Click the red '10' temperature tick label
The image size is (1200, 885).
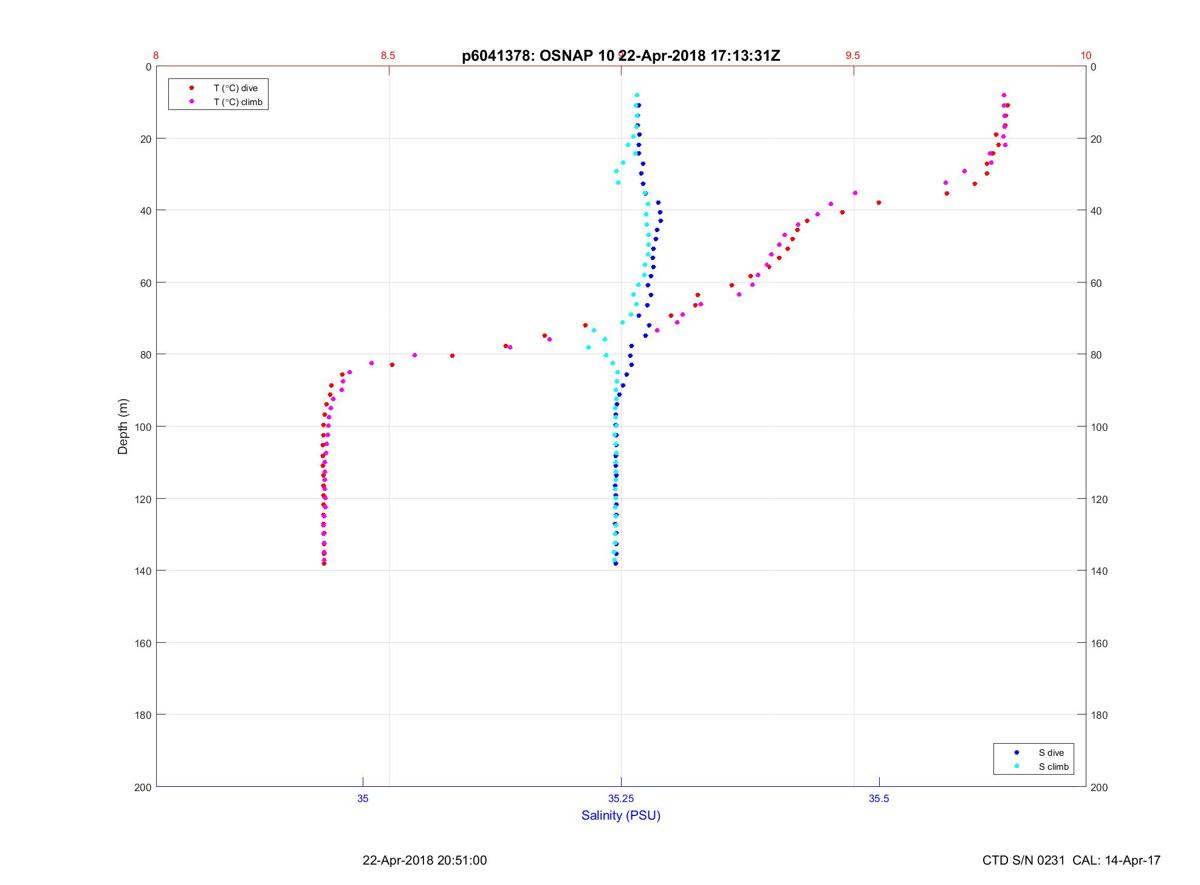(1086, 56)
